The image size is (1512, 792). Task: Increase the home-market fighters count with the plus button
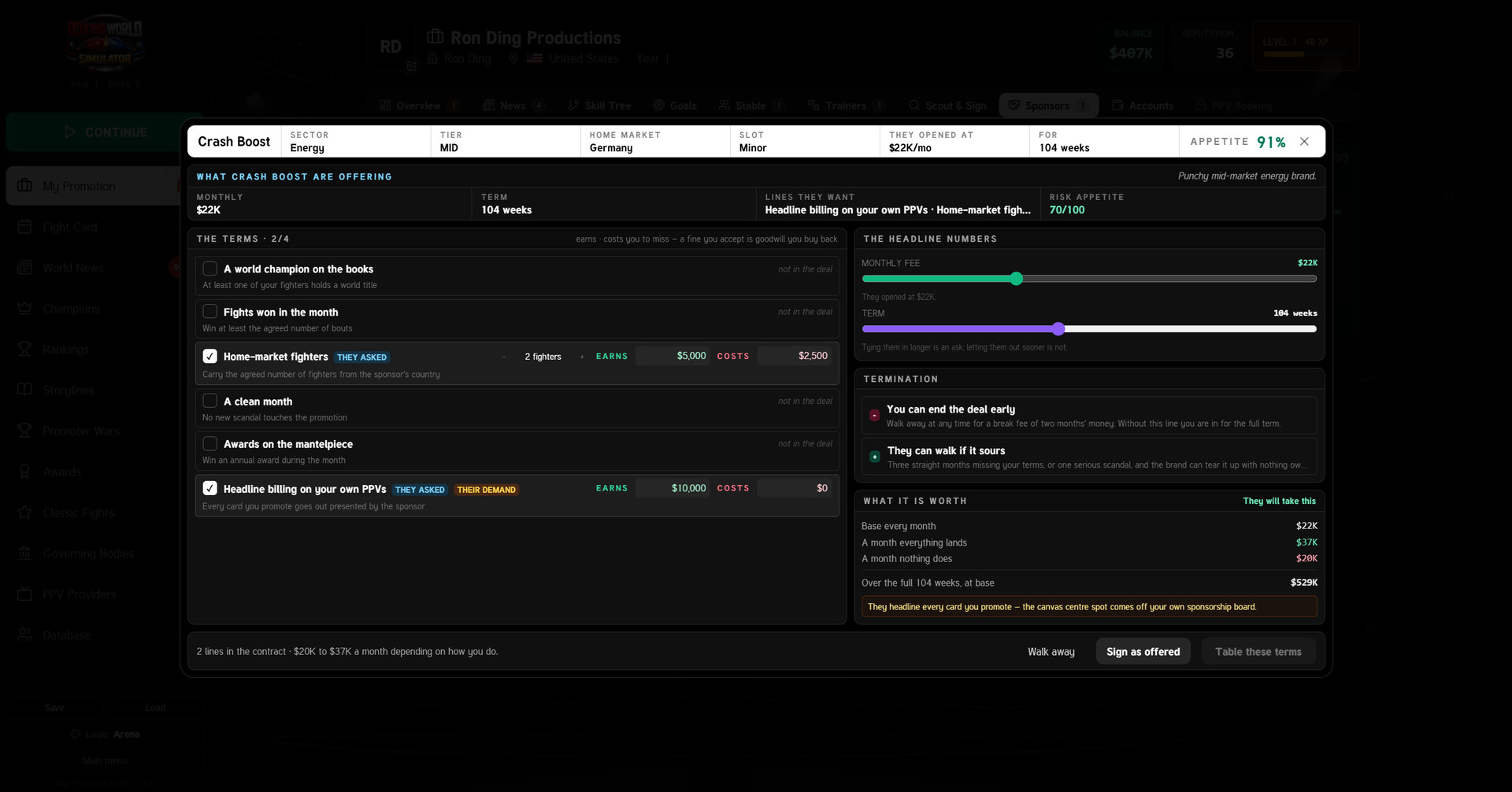coord(582,357)
